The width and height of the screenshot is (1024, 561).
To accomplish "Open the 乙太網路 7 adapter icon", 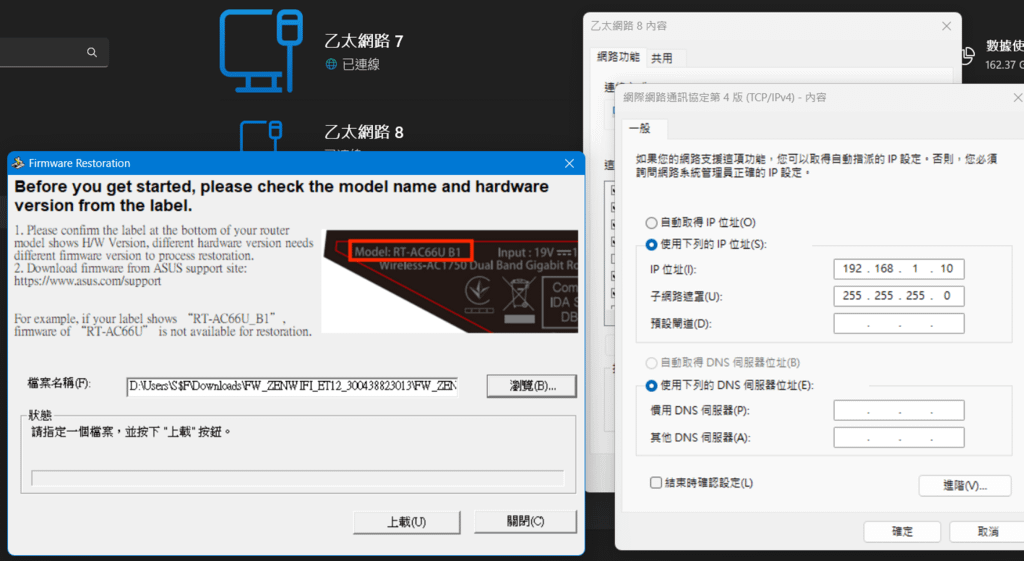I will click(x=261, y=51).
